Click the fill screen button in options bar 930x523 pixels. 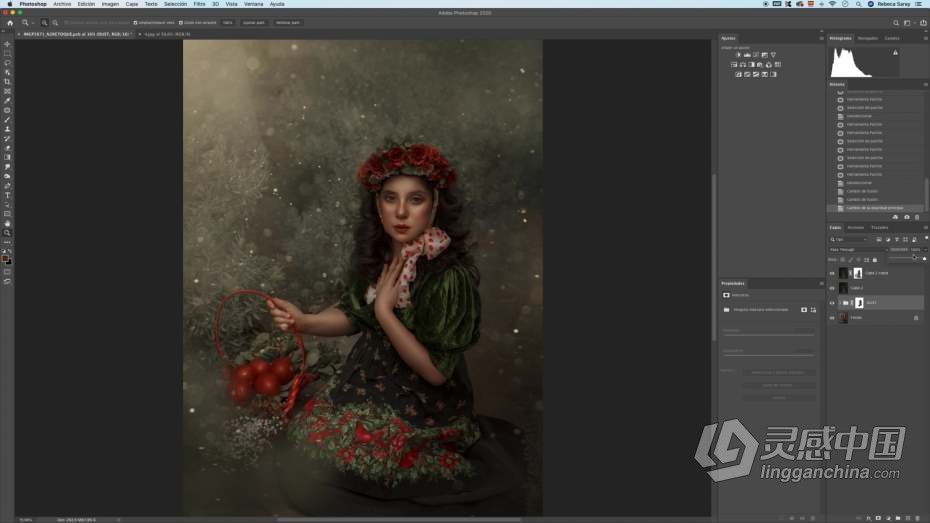coord(288,23)
